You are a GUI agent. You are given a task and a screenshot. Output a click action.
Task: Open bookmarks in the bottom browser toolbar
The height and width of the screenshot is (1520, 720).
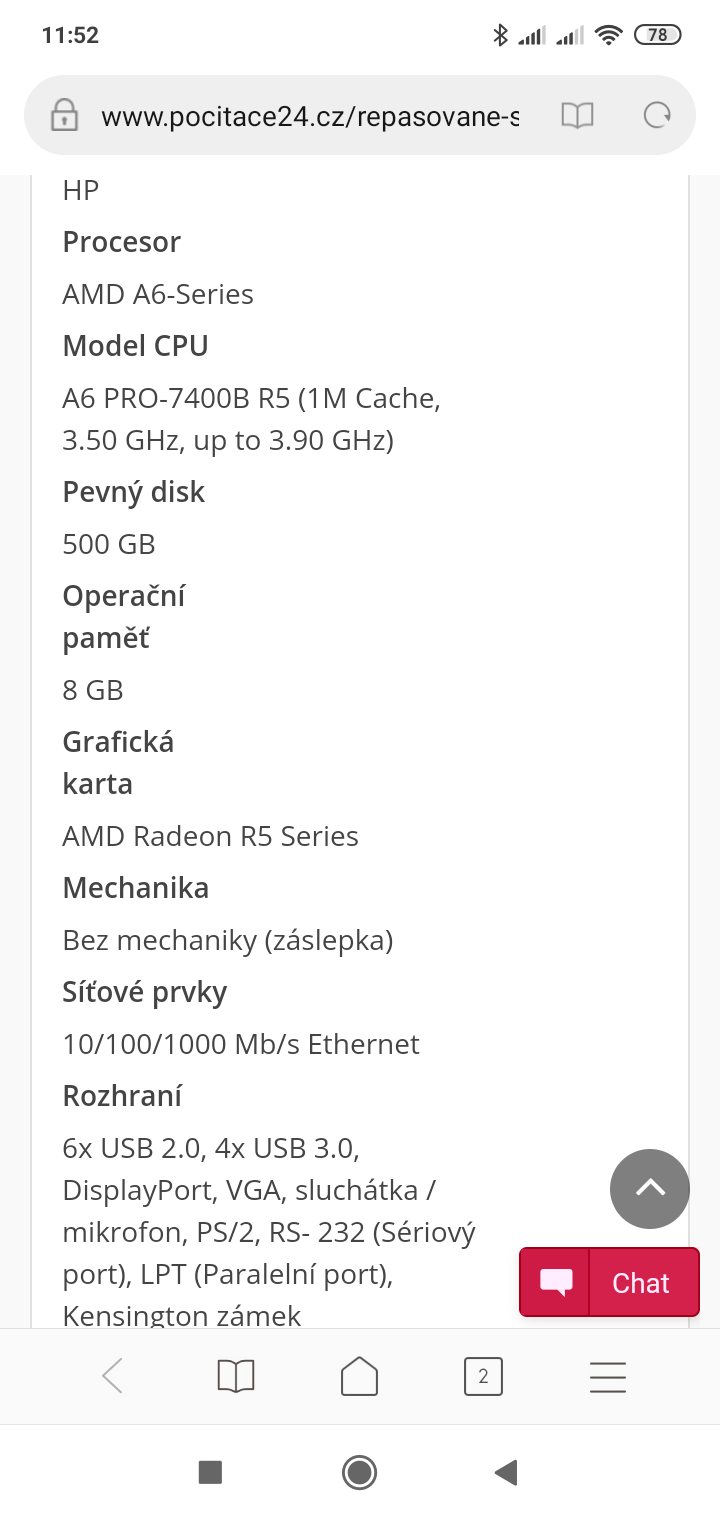pos(236,1376)
